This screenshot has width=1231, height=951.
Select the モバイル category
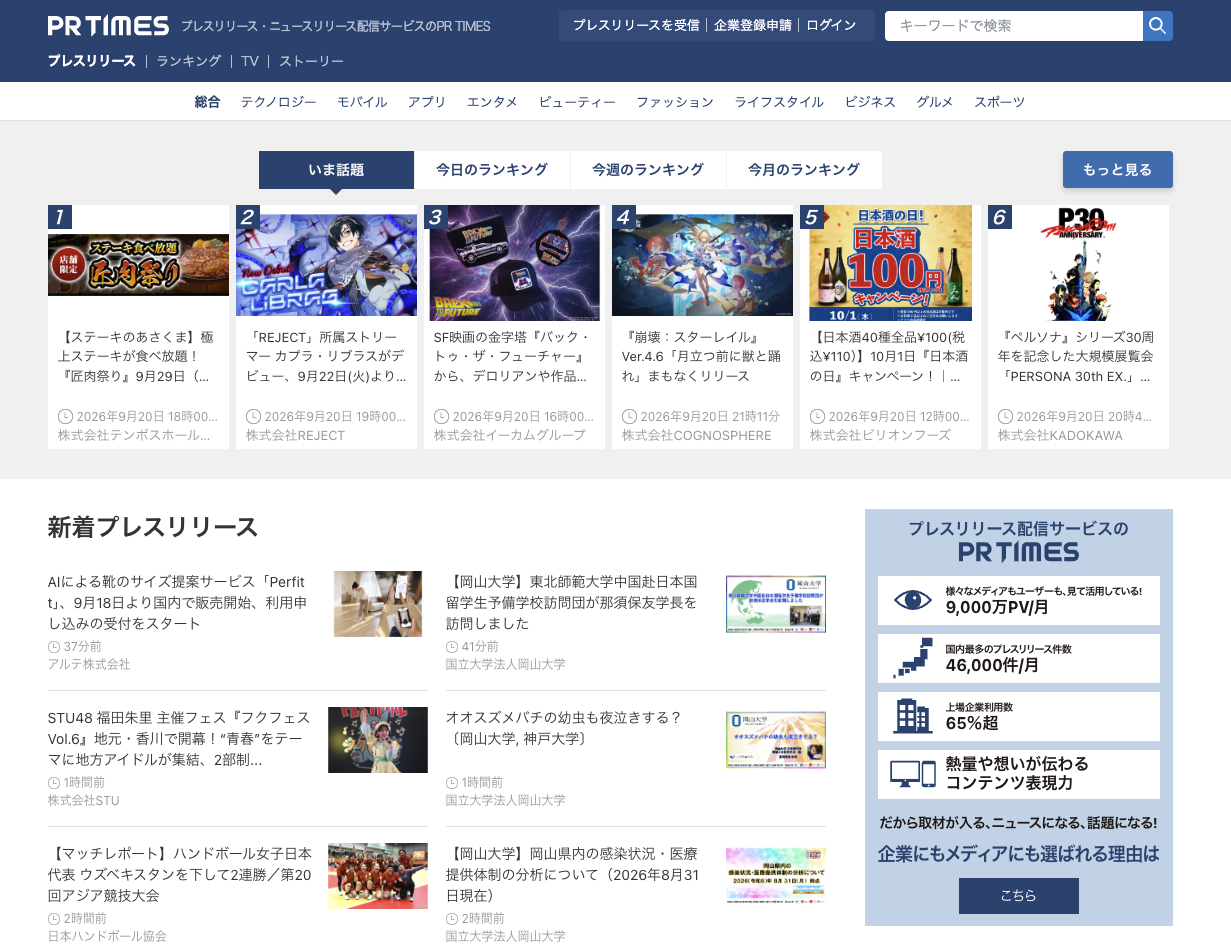click(x=362, y=102)
